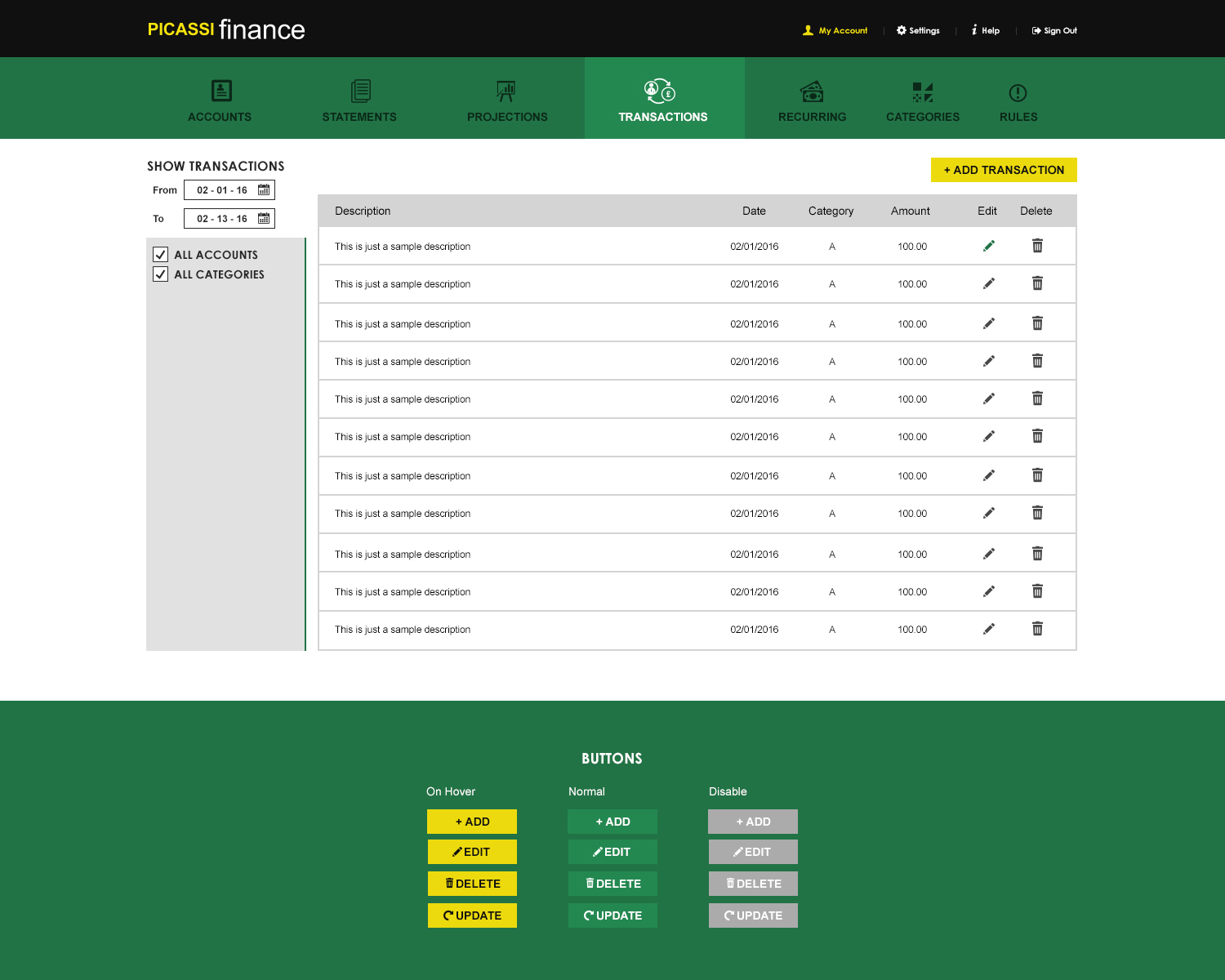Open the Categories tab

[923, 100]
